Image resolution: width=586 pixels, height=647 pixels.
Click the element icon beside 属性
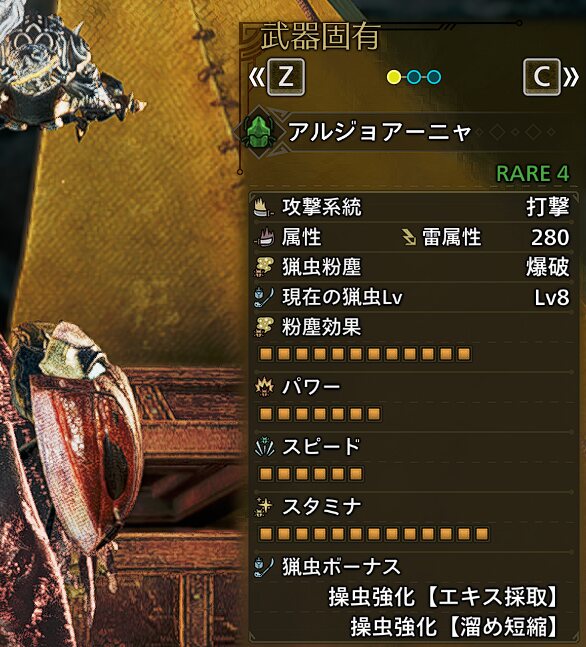click(264, 237)
